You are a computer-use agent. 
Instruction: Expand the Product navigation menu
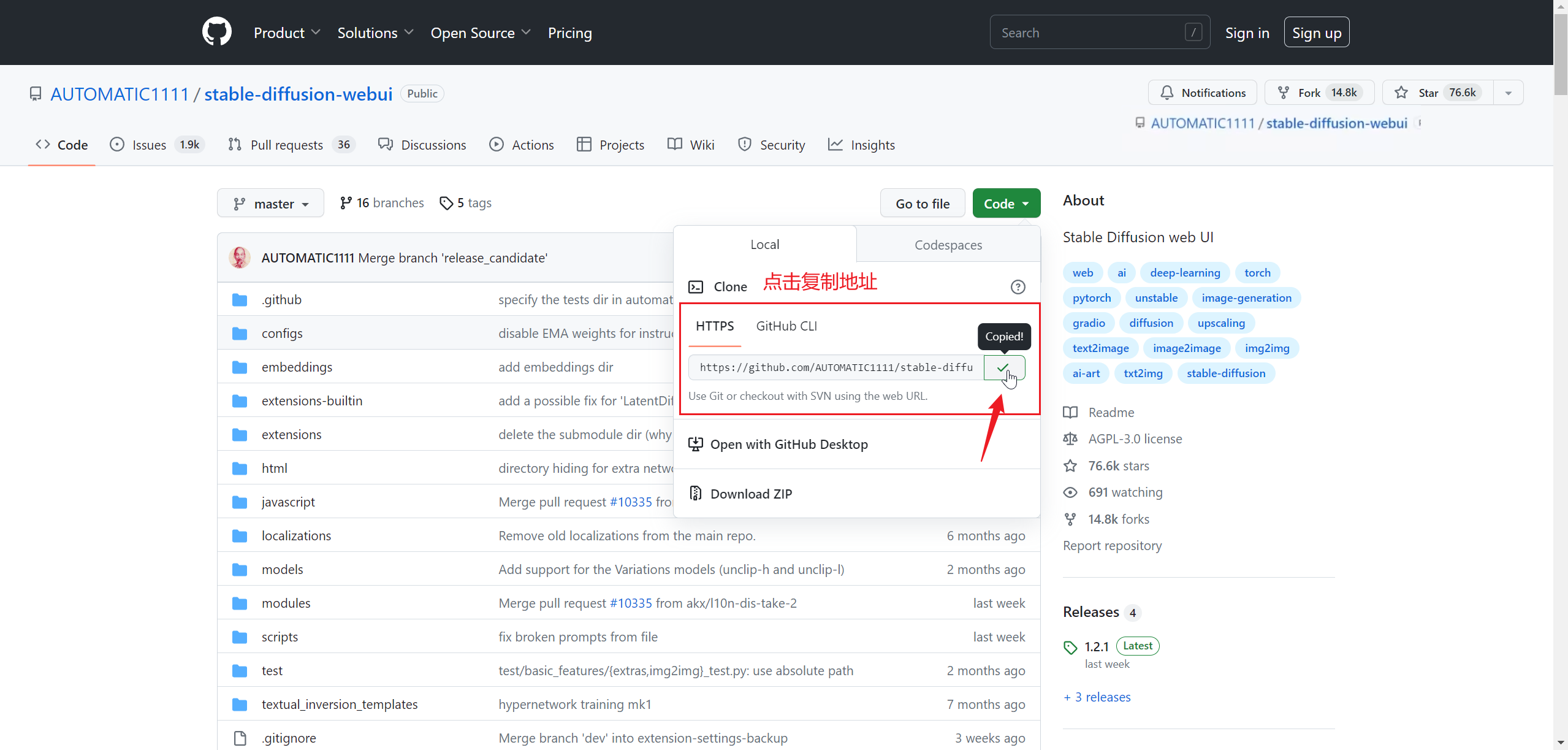point(286,33)
